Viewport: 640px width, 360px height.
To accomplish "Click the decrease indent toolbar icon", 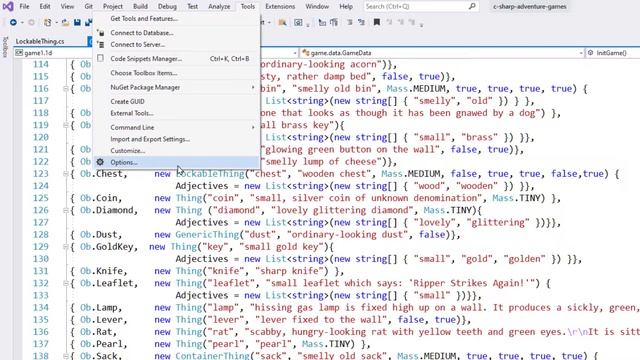I will [350, 22].
